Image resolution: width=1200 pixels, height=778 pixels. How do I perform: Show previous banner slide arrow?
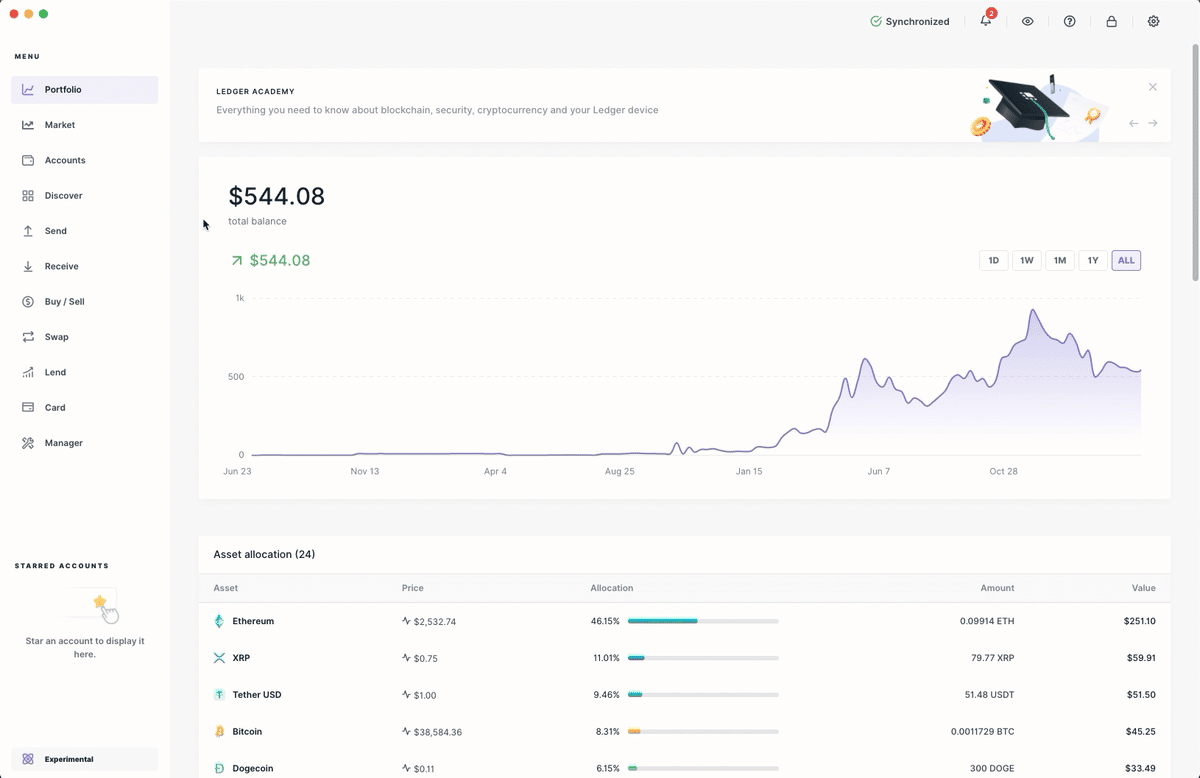(x=1133, y=123)
